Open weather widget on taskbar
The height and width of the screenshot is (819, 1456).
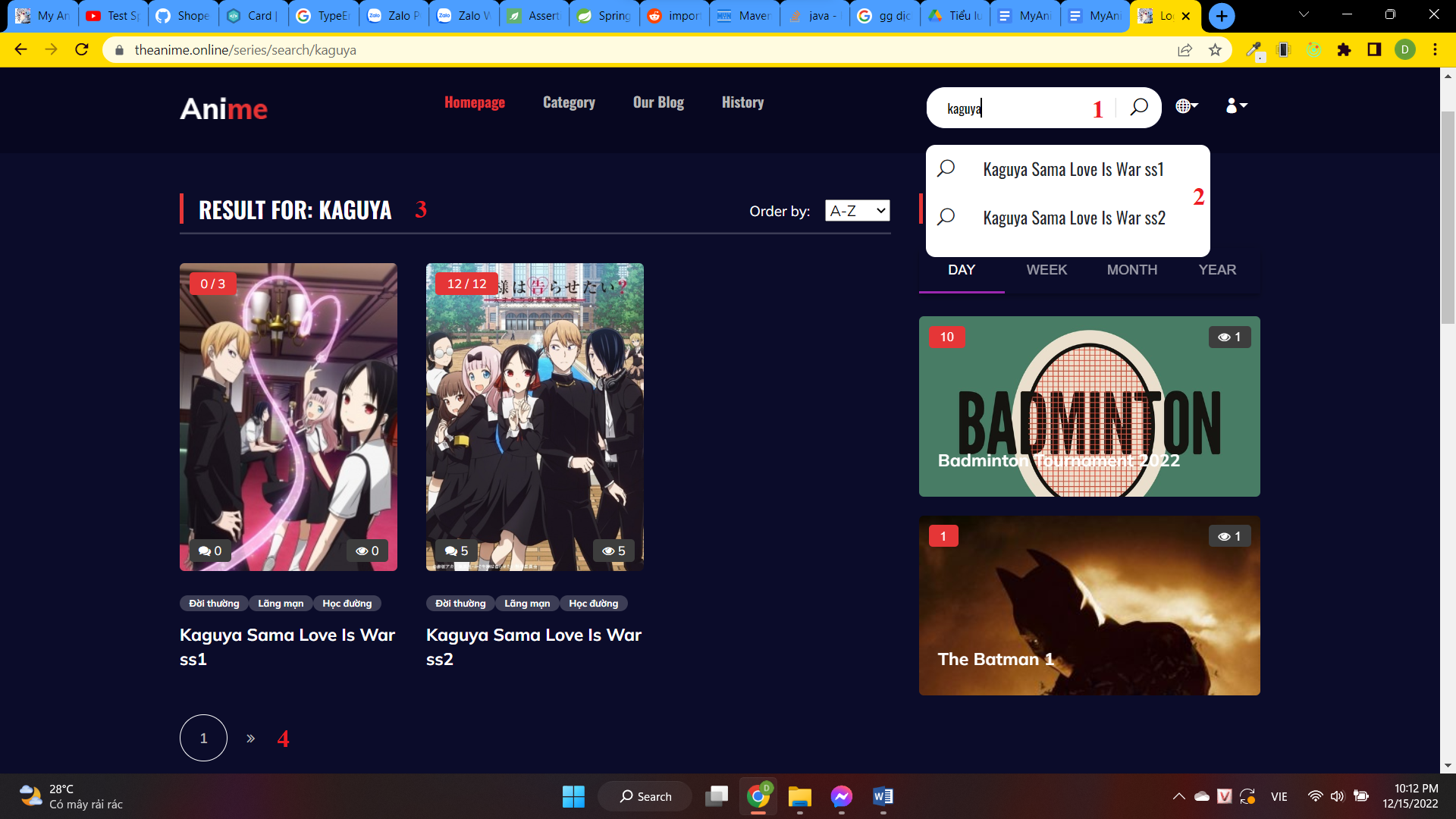tap(71, 796)
